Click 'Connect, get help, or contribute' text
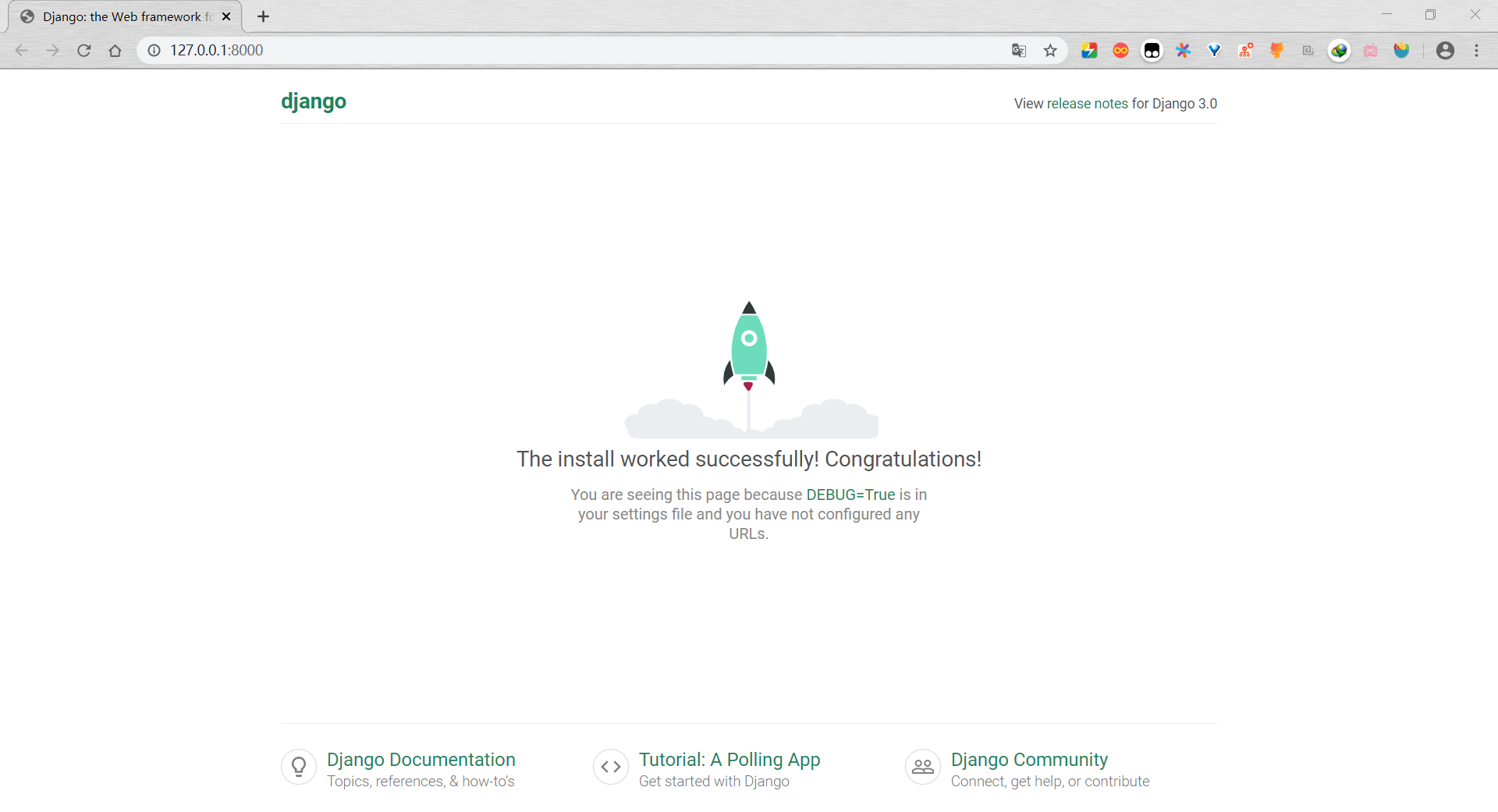Image resolution: width=1498 pixels, height=812 pixels. pyautogui.click(x=1050, y=782)
